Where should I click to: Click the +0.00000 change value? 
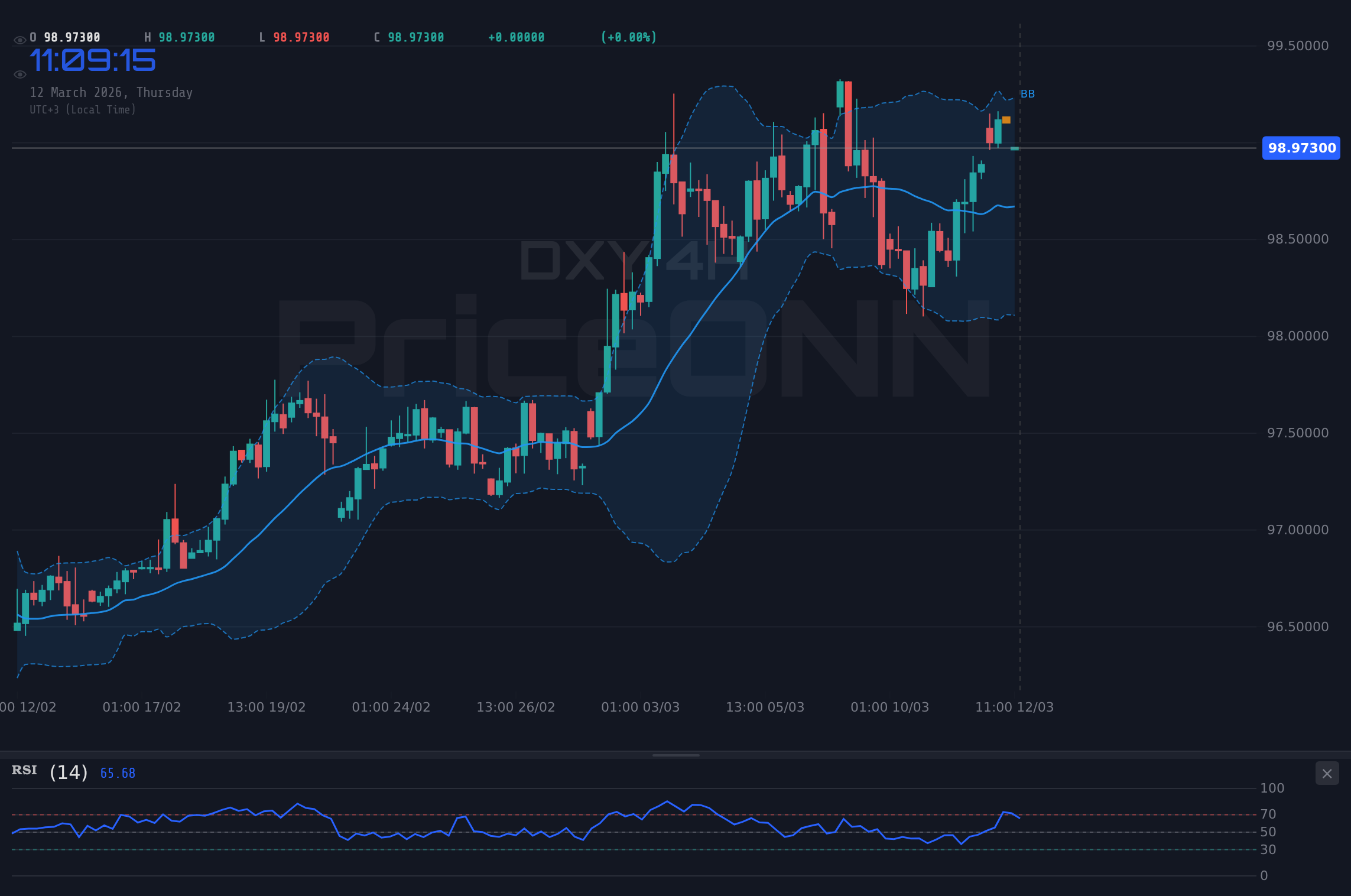[517, 37]
